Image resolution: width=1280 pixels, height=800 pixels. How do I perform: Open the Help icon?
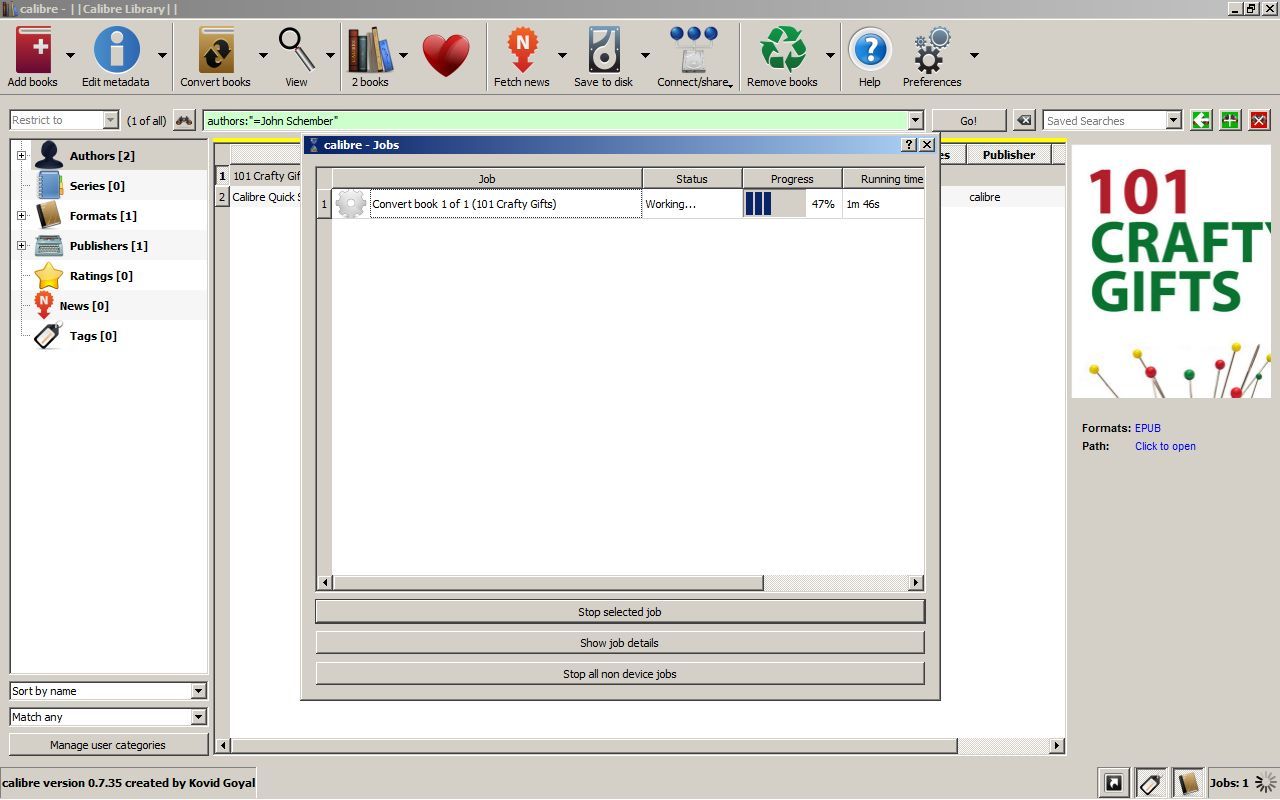click(870, 52)
